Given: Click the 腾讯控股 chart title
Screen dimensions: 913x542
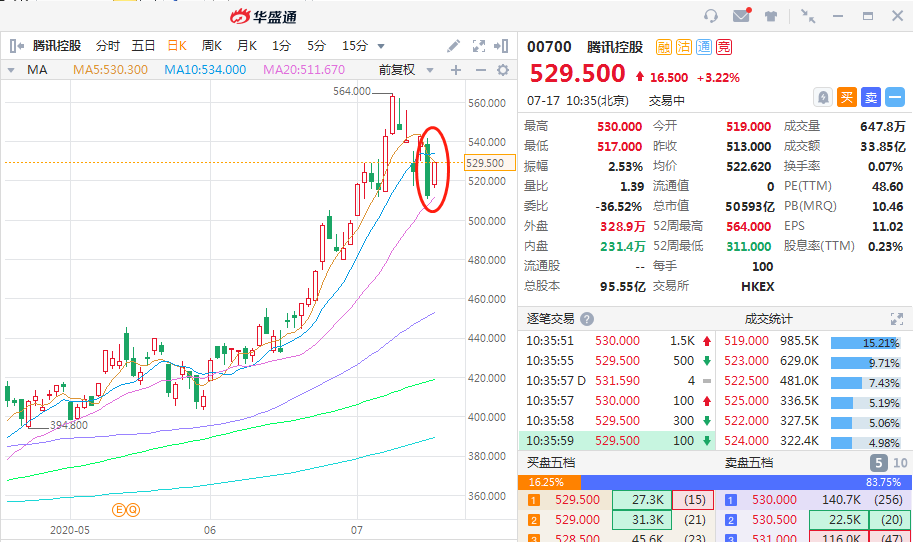Looking at the screenshot, I should click(56, 45).
